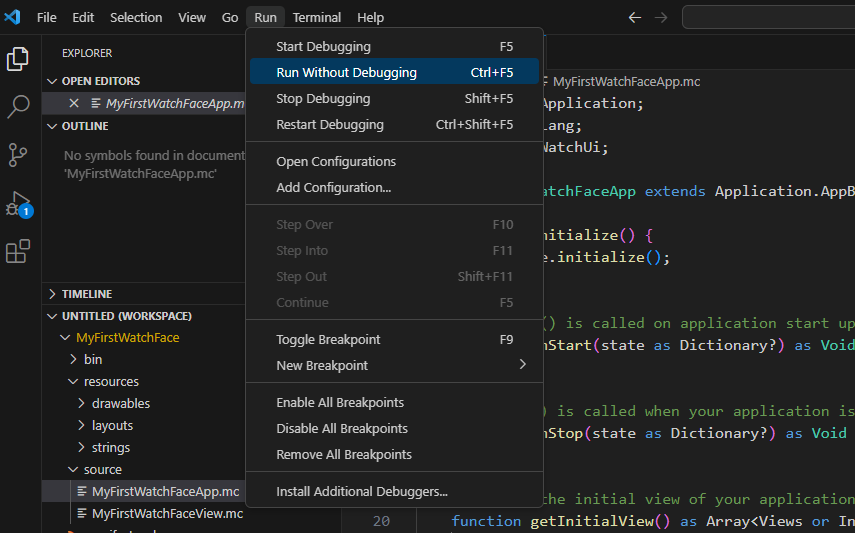Open the Explorer view in activity bar

click(x=18, y=59)
